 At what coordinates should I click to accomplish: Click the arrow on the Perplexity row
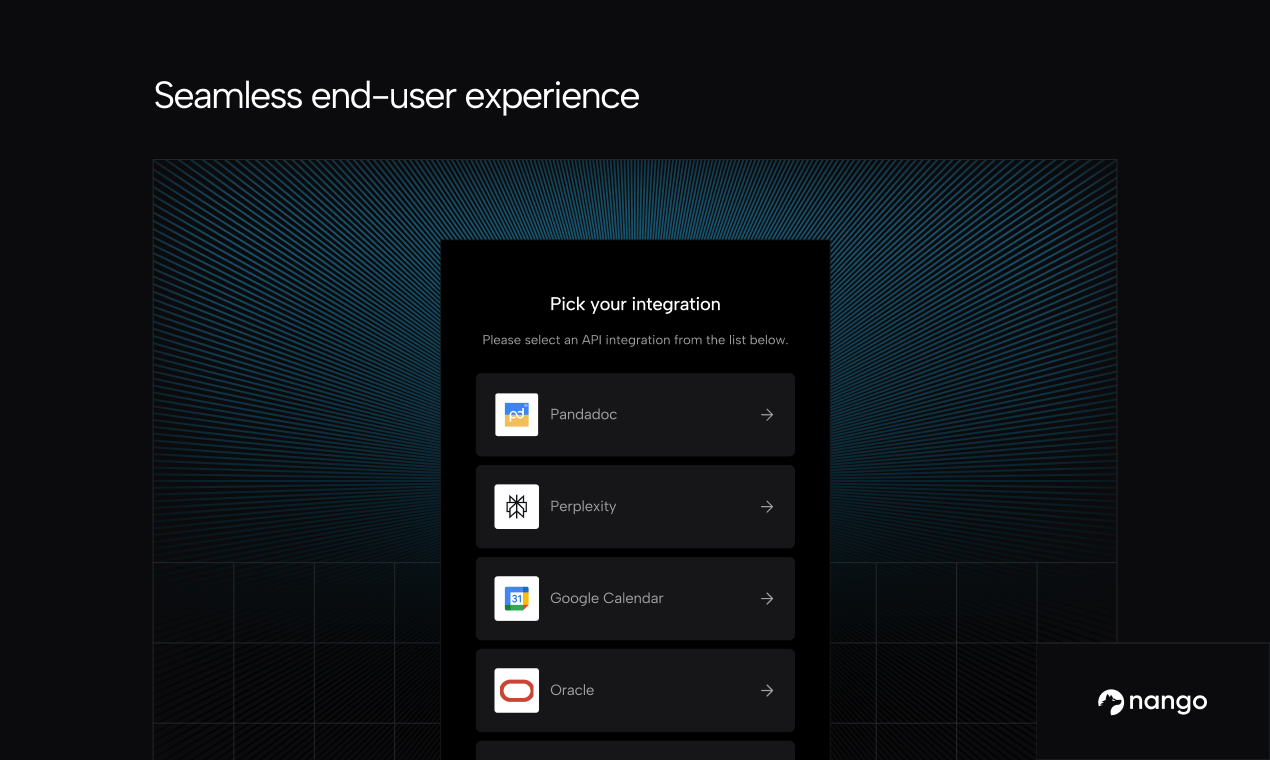pyautogui.click(x=767, y=507)
